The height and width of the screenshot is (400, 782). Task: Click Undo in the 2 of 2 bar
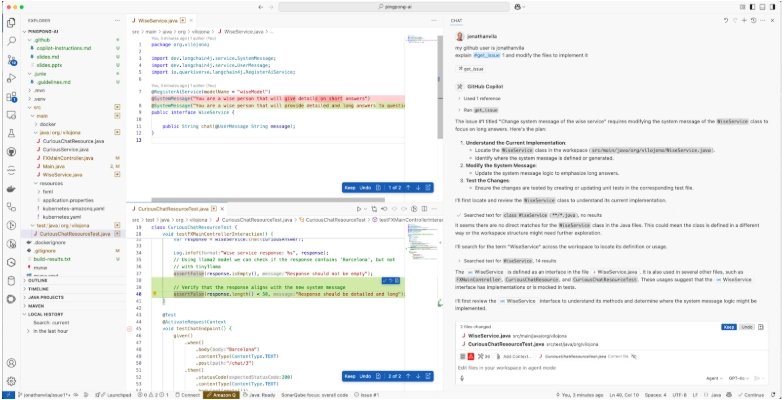point(366,376)
